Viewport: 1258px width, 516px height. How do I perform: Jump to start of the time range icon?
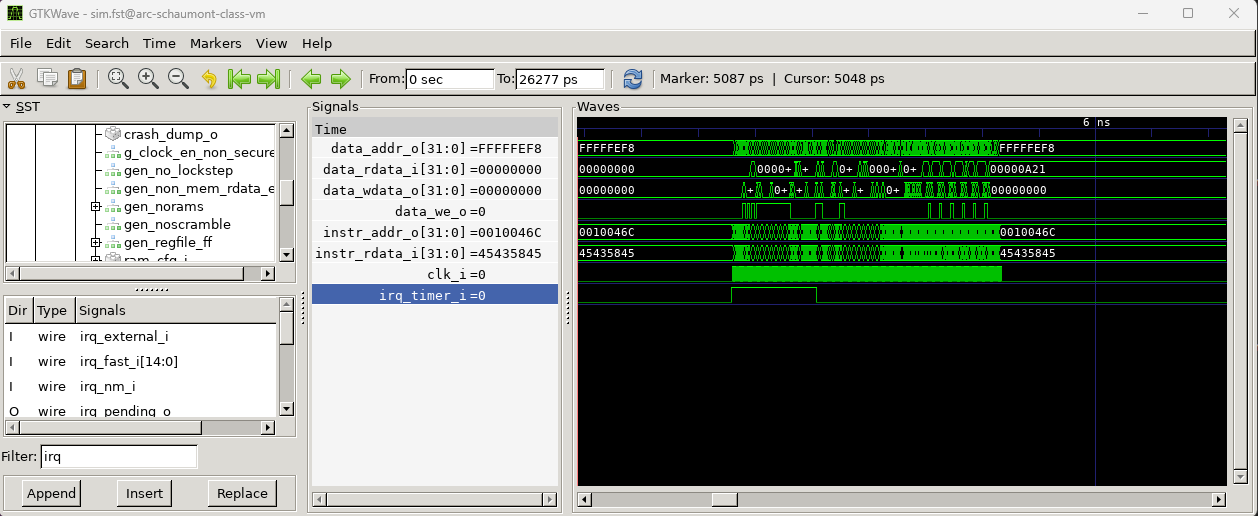coord(239,78)
